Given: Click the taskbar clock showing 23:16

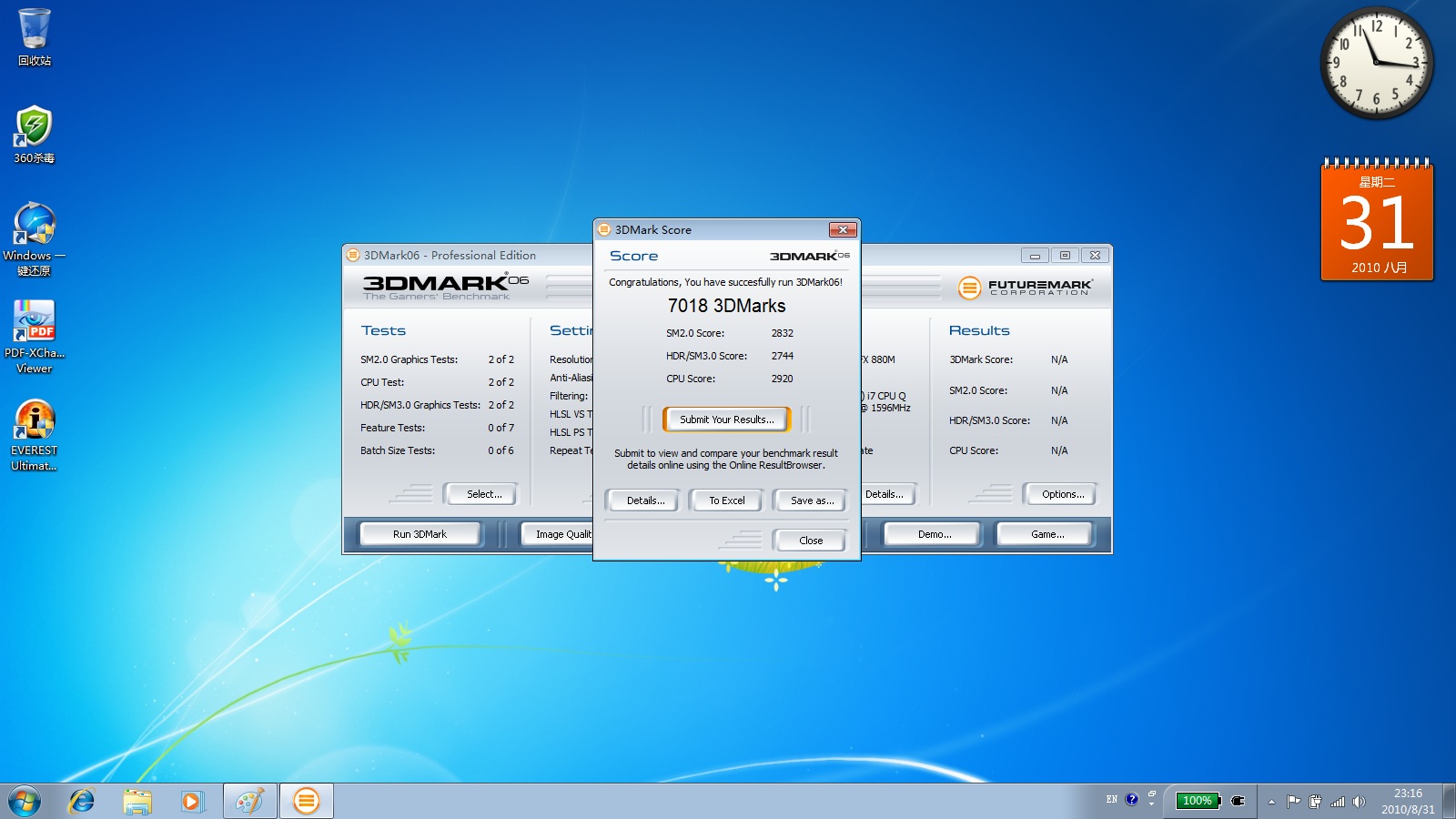Looking at the screenshot, I should [1408, 801].
